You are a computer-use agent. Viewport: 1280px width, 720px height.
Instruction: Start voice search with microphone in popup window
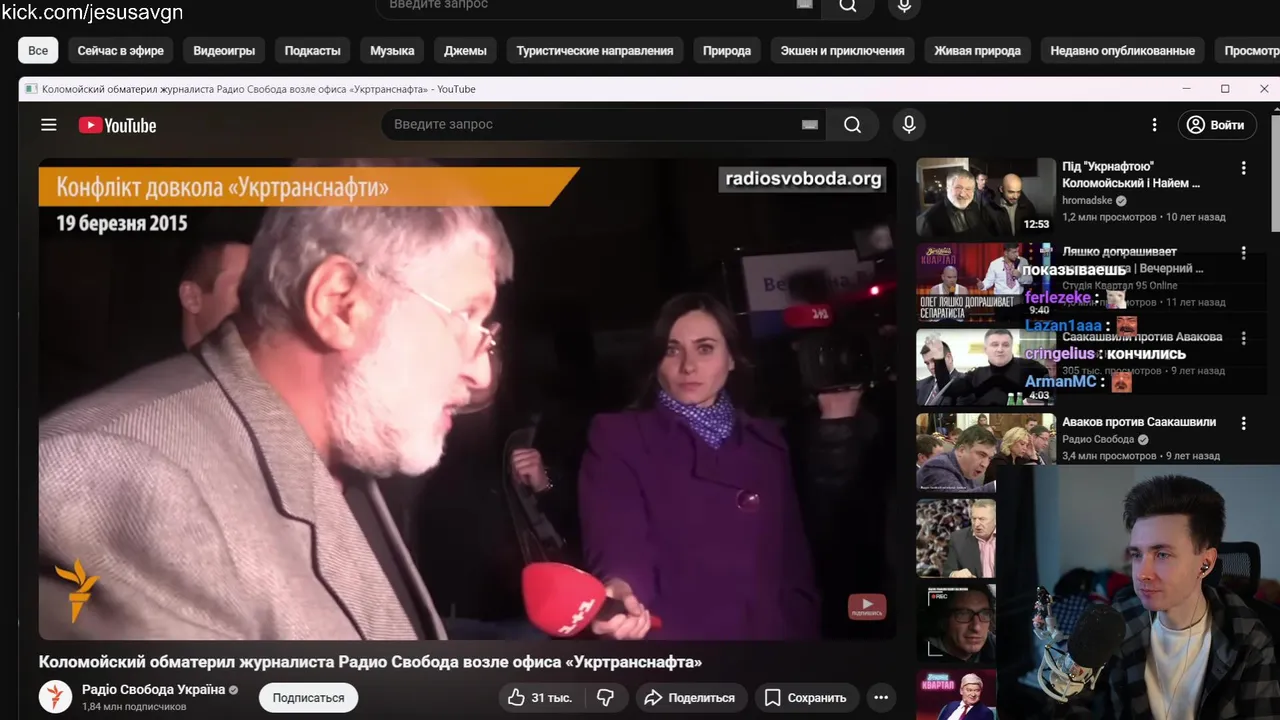[908, 125]
